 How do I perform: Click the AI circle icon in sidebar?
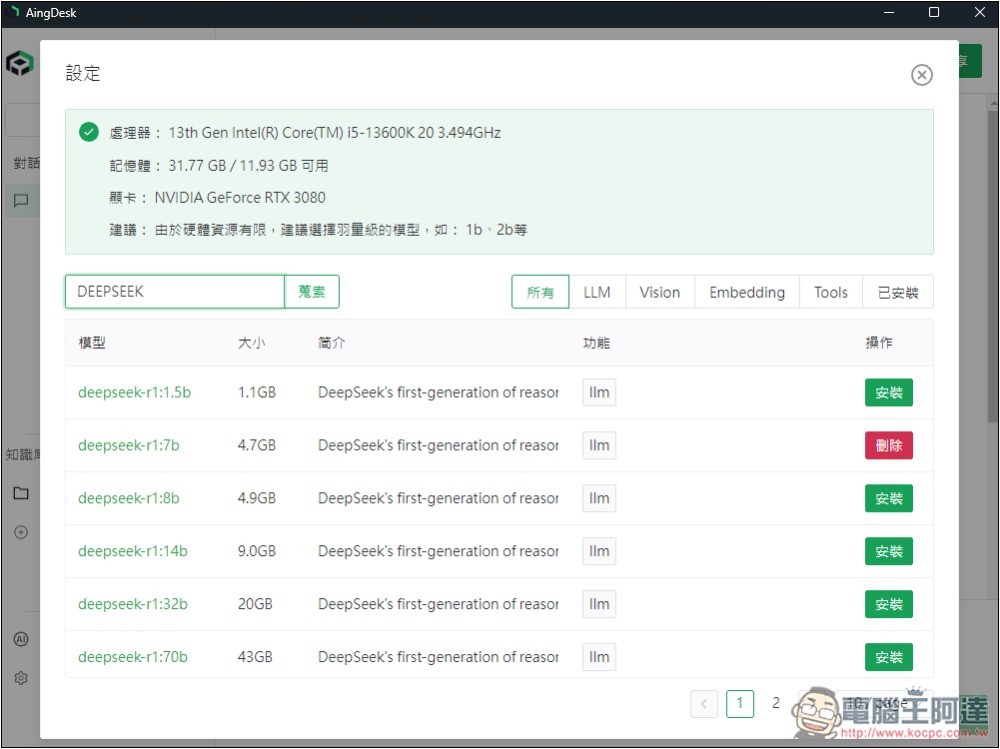[x=21, y=639]
